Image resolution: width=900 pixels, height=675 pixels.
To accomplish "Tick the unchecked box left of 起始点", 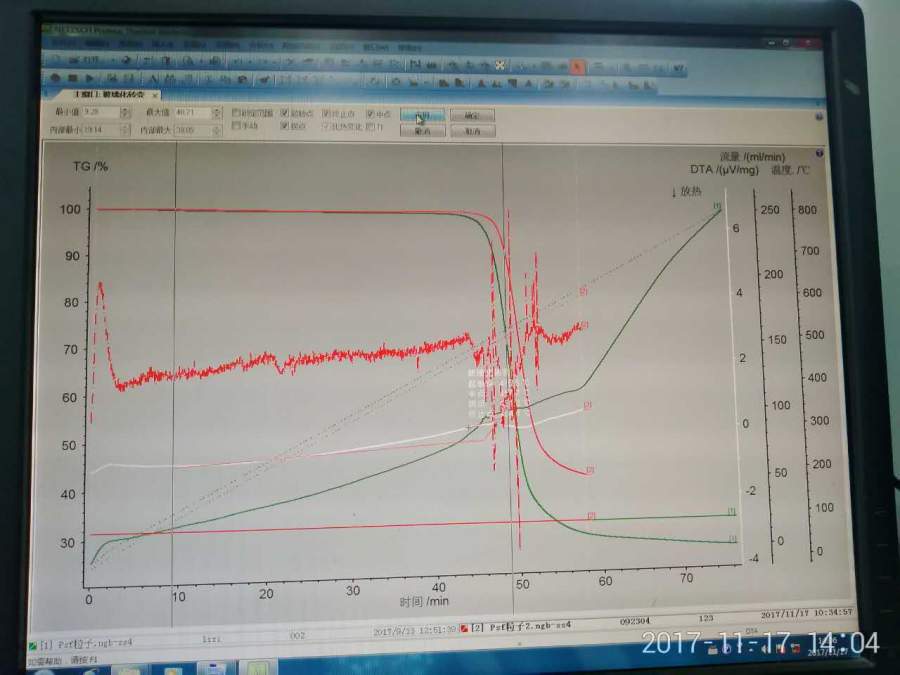I will [236, 112].
